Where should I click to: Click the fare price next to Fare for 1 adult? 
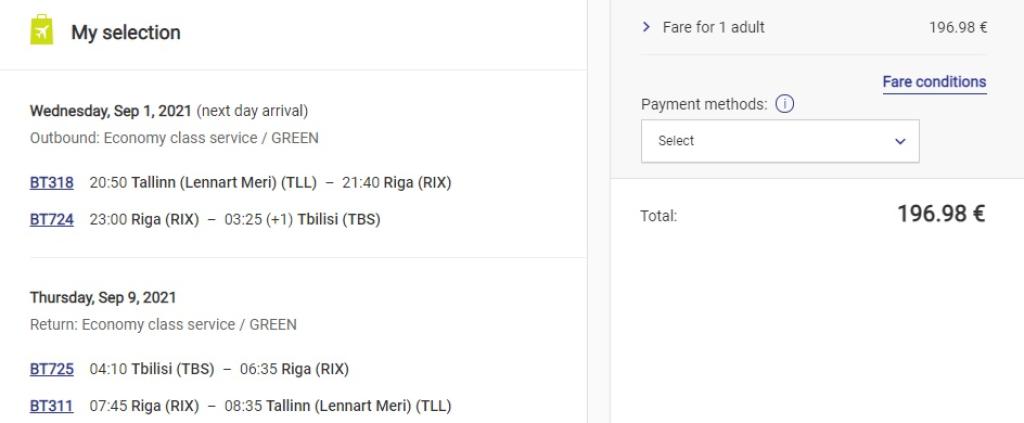tap(958, 27)
